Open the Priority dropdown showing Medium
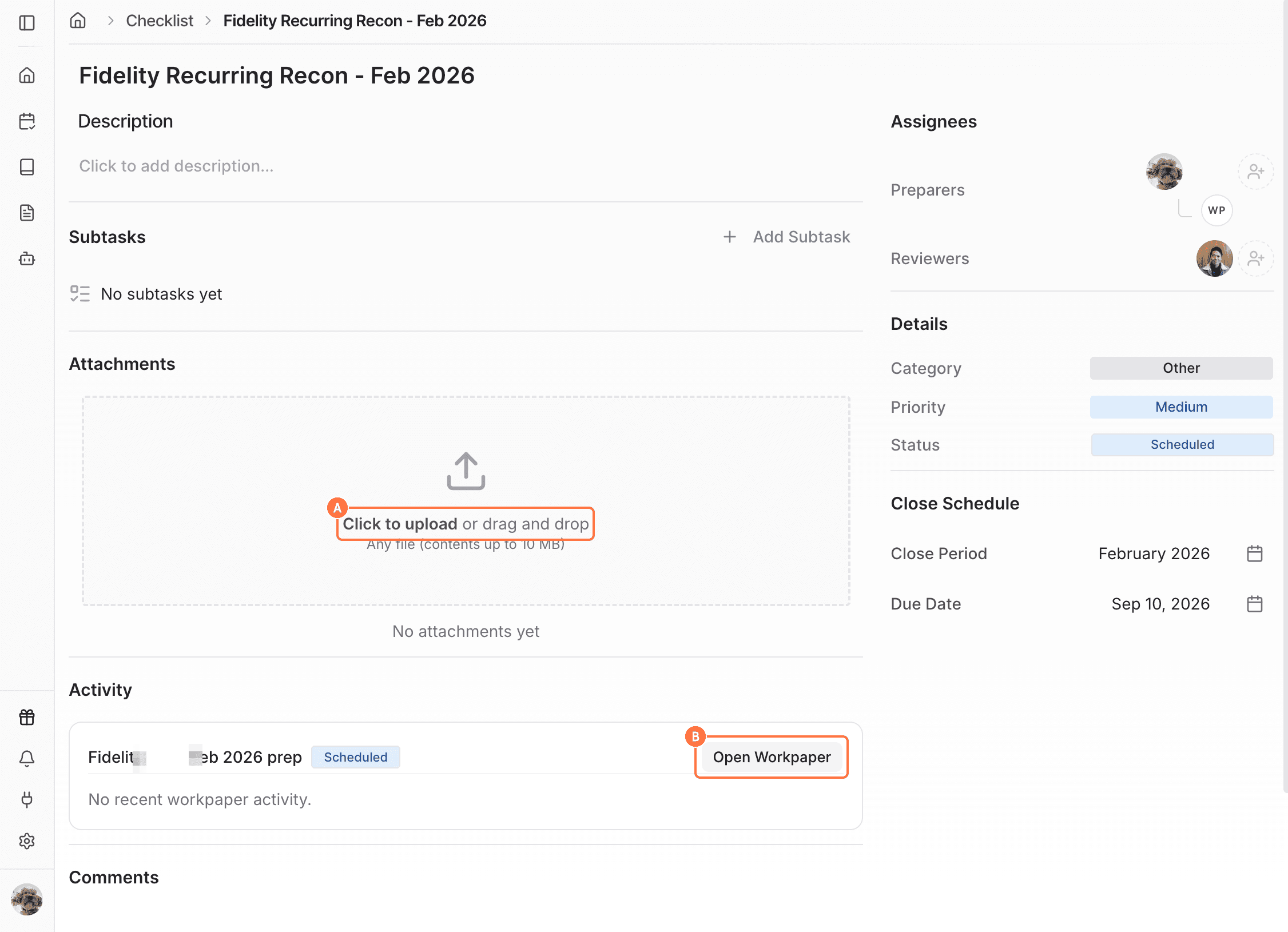This screenshot has height=932, width=1288. click(x=1181, y=407)
